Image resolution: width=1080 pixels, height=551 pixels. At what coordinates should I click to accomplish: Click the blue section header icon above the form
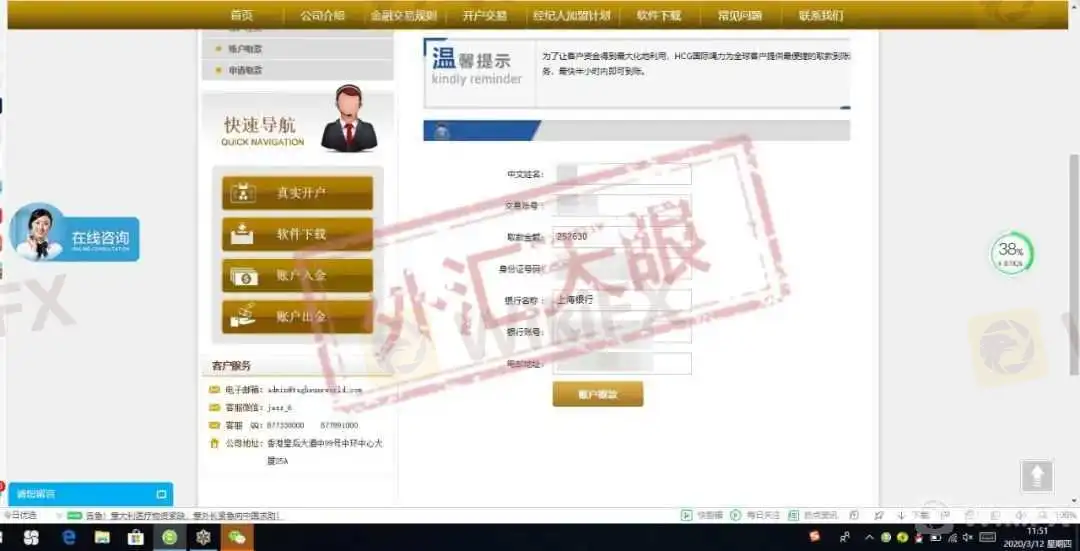442,132
